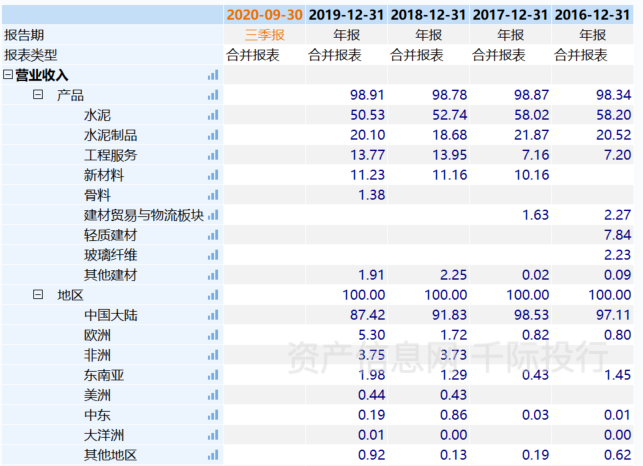Collapse the 产品 category group
The height and width of the screenshot is (466, 643).
[38, 95]
